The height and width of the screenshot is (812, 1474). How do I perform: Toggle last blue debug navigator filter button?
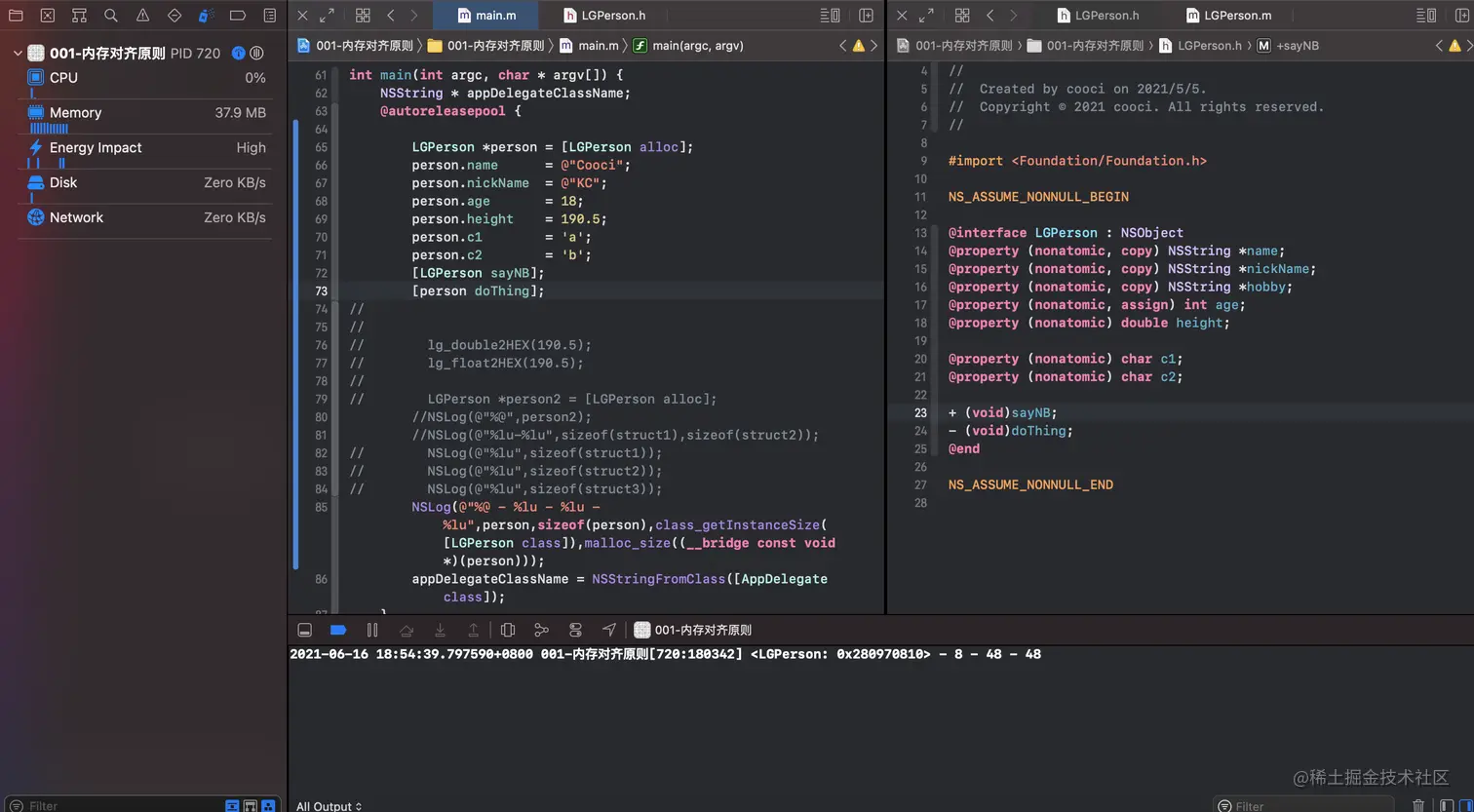(268, 806)
